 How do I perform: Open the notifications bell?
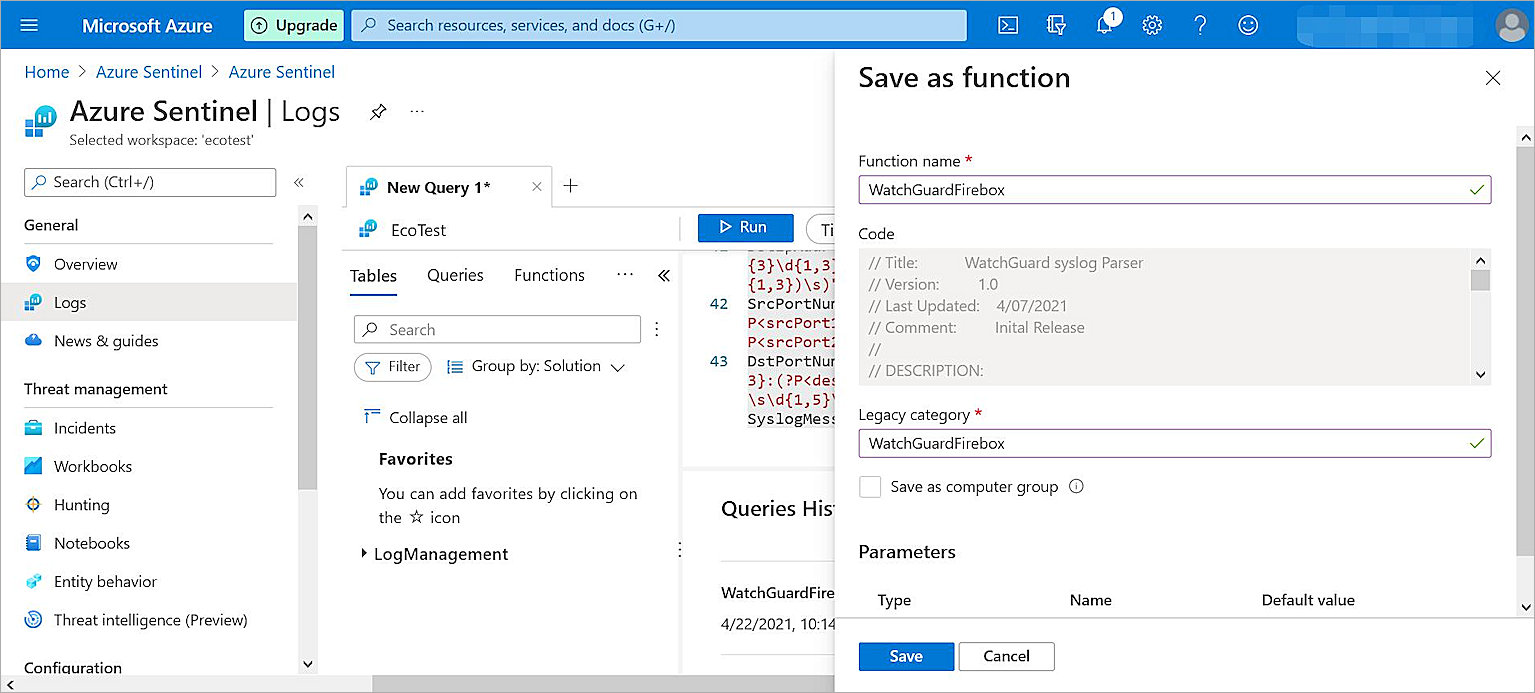1104,25
